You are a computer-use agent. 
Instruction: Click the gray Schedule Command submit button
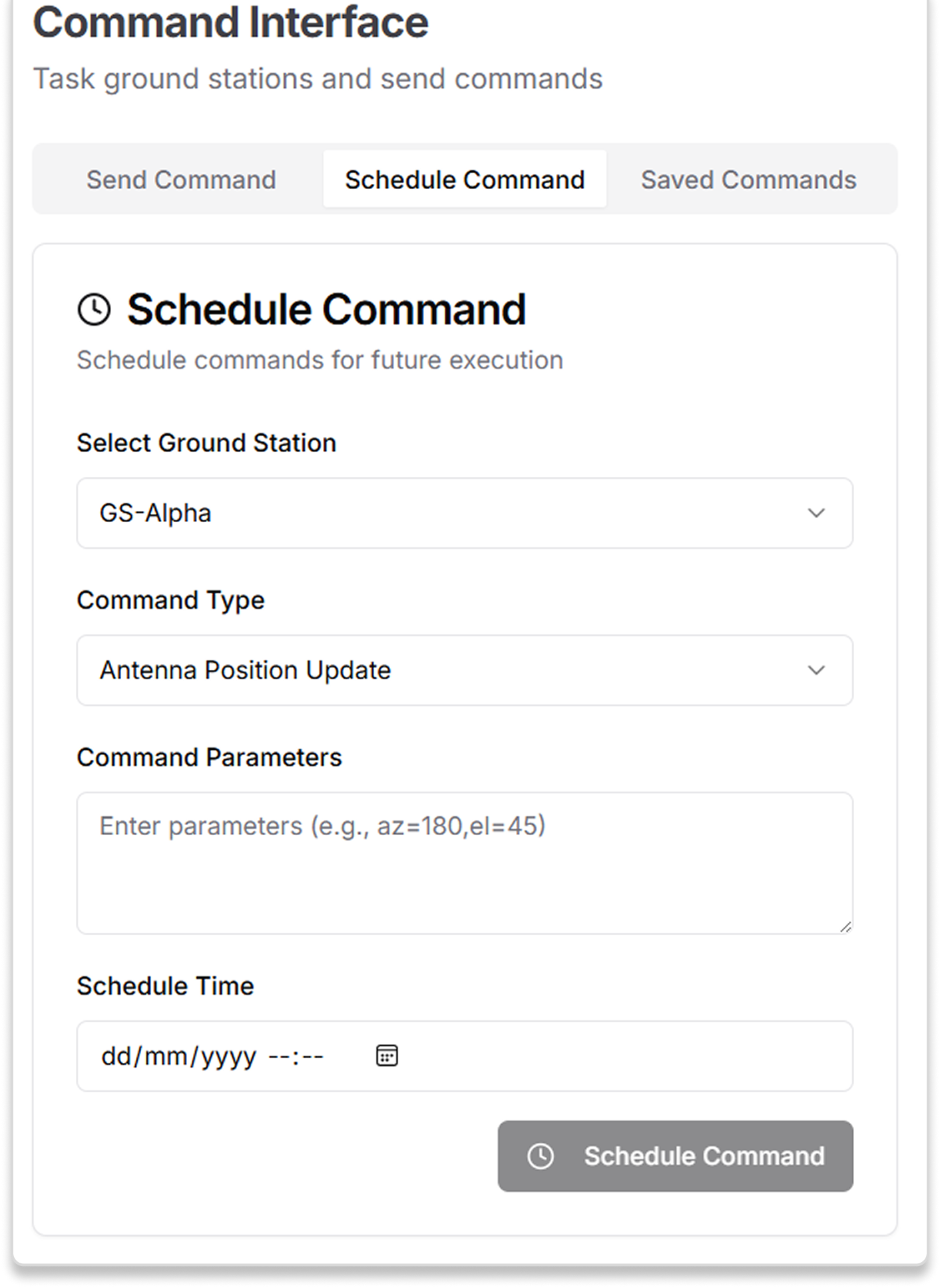tap(675, 1156)
